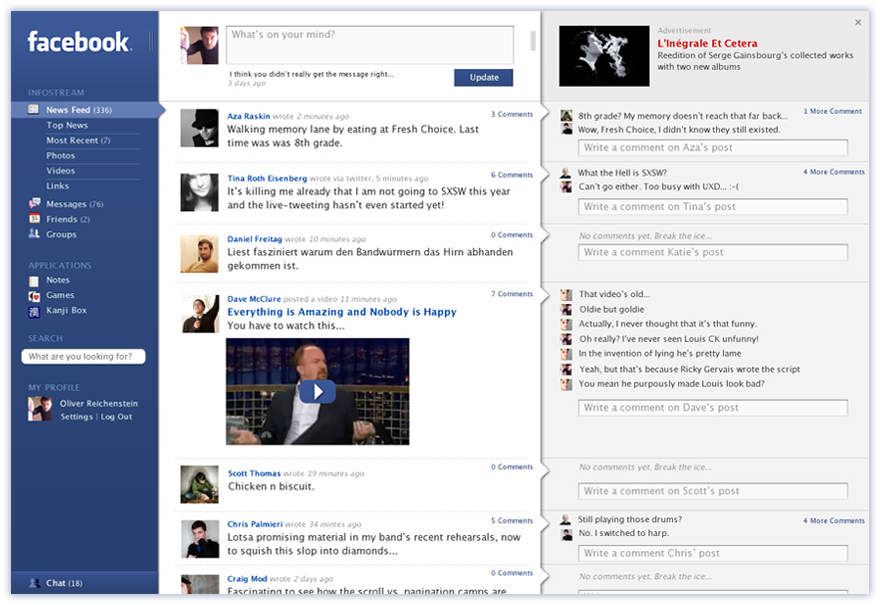The width and height of the screenshot is (880, 605).
Task: Open the Chat icon at sidebar bottom
Action: [x=34, y=583]
